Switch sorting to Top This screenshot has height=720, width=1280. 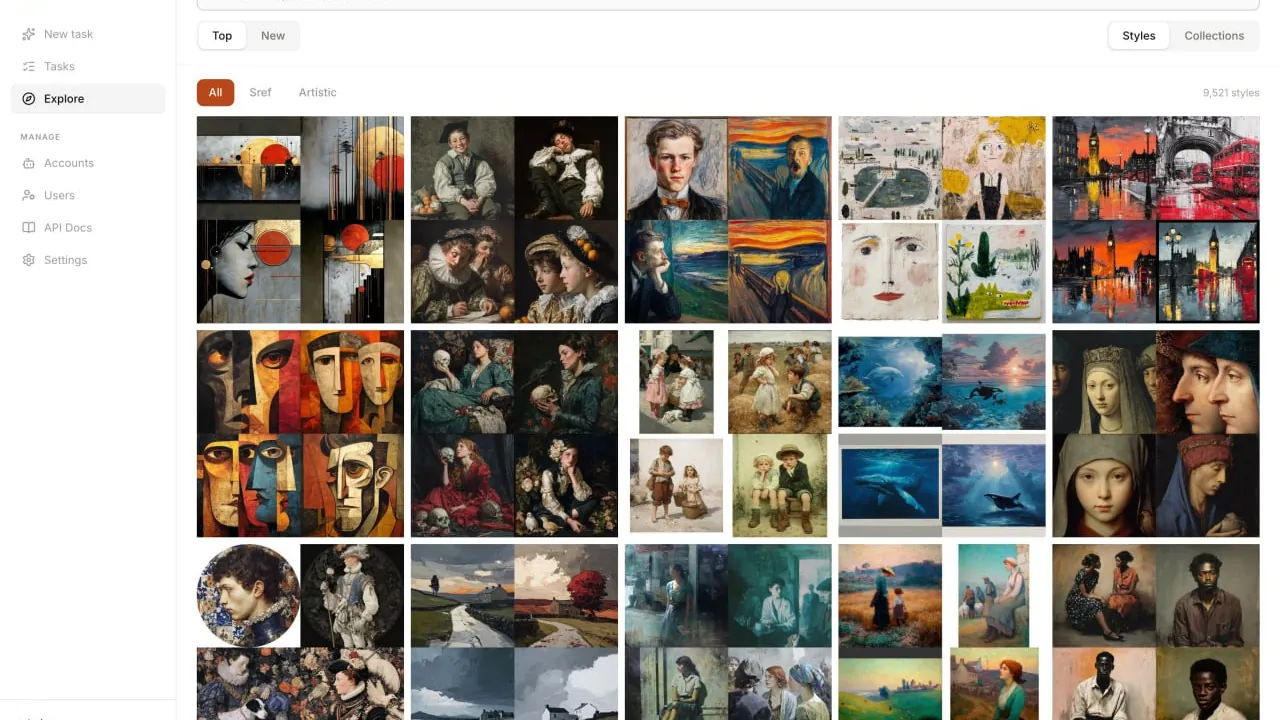[x=222, y=36]
